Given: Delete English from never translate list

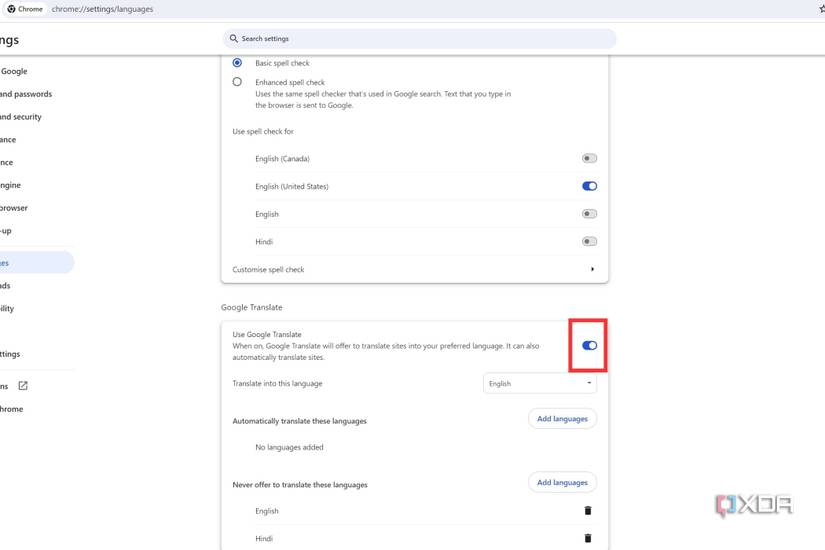Looking at the screenshot, I should coord(588,511).
